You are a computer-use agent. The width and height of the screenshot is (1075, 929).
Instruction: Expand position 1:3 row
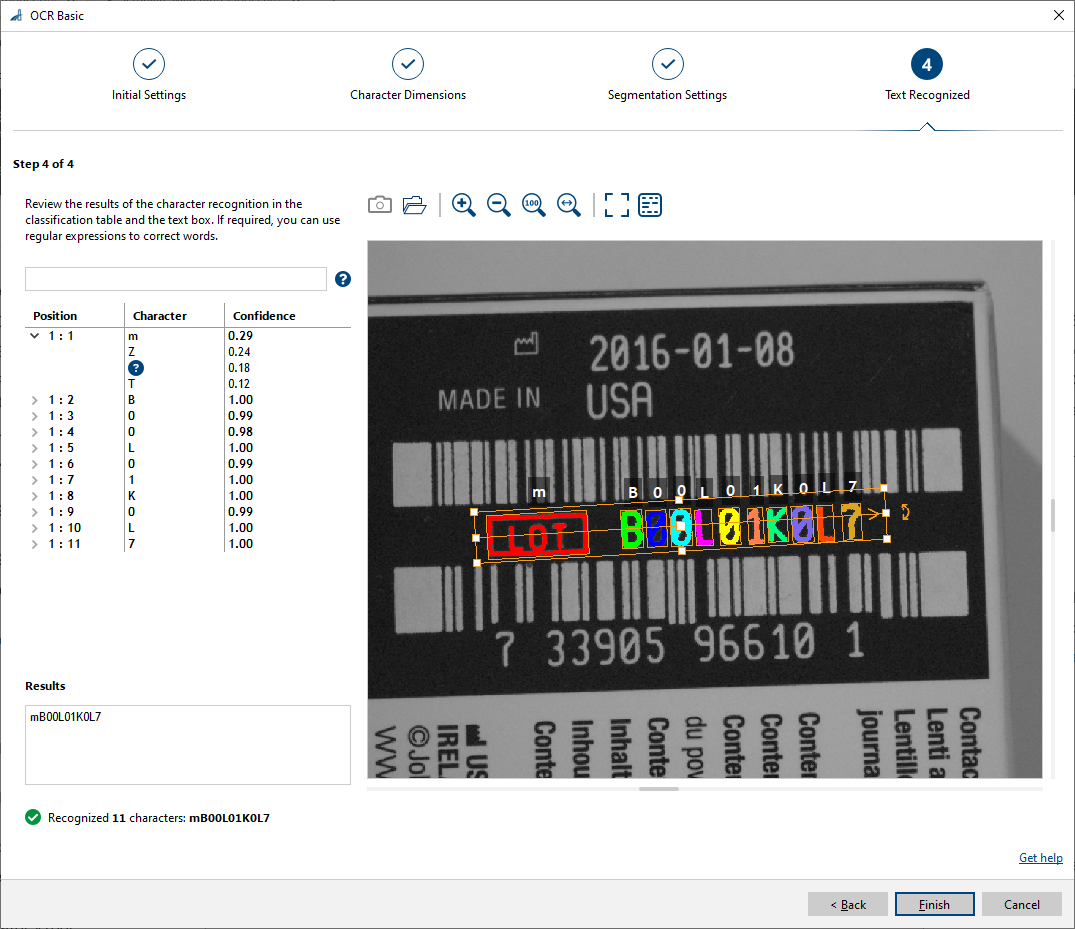pyautogui.click(x=34, y=416)
